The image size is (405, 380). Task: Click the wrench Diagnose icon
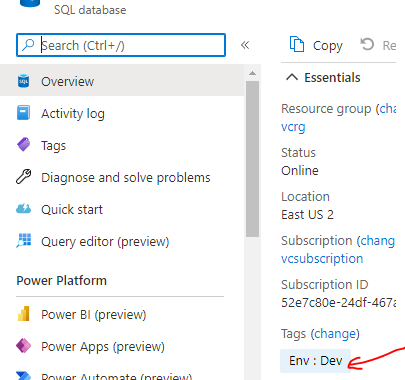click(x=23, y=177)
